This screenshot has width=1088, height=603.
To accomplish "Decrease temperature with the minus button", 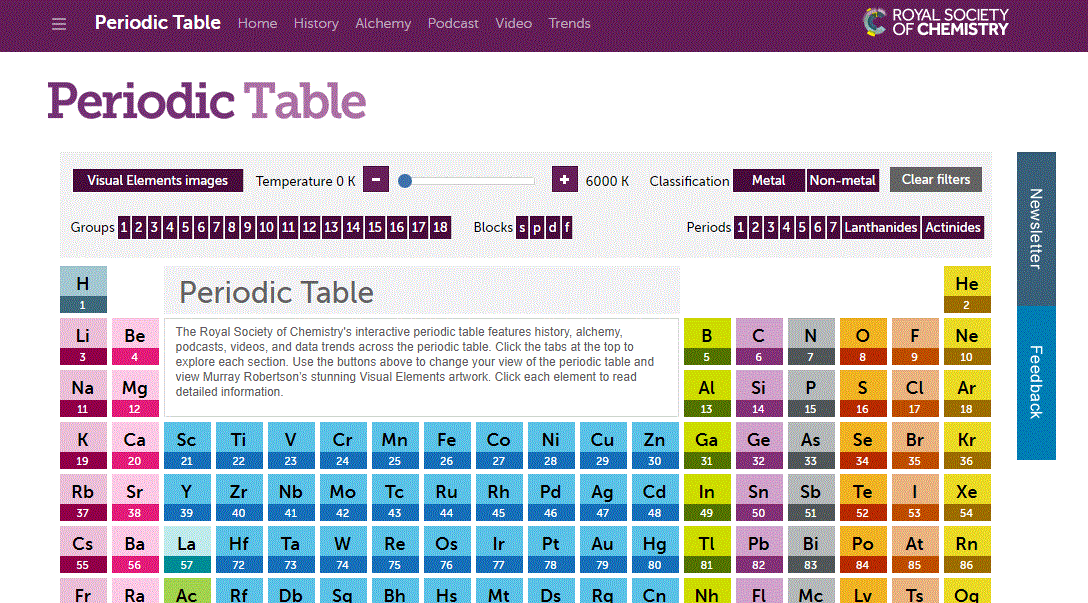I will tap(376, 180).
